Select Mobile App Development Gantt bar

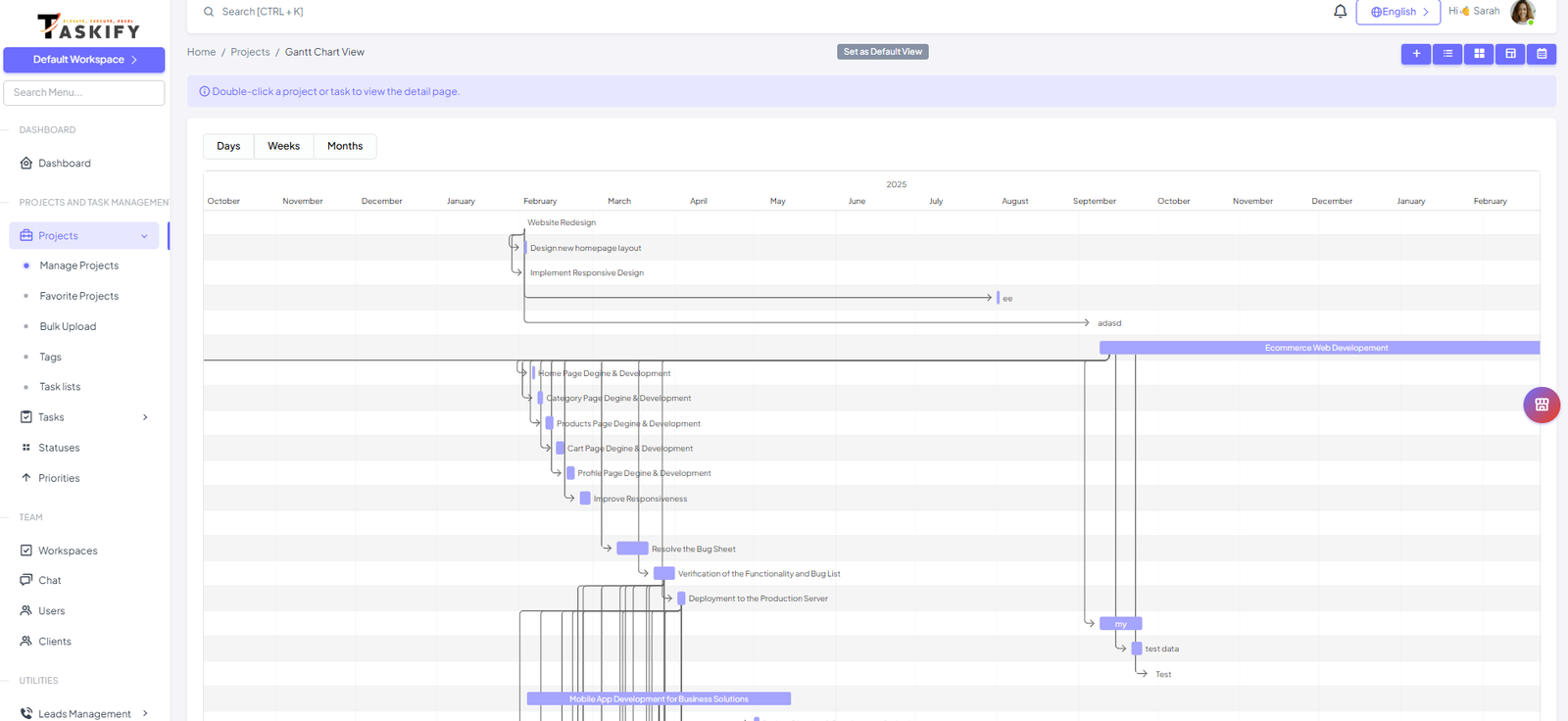tap(659, 698)
